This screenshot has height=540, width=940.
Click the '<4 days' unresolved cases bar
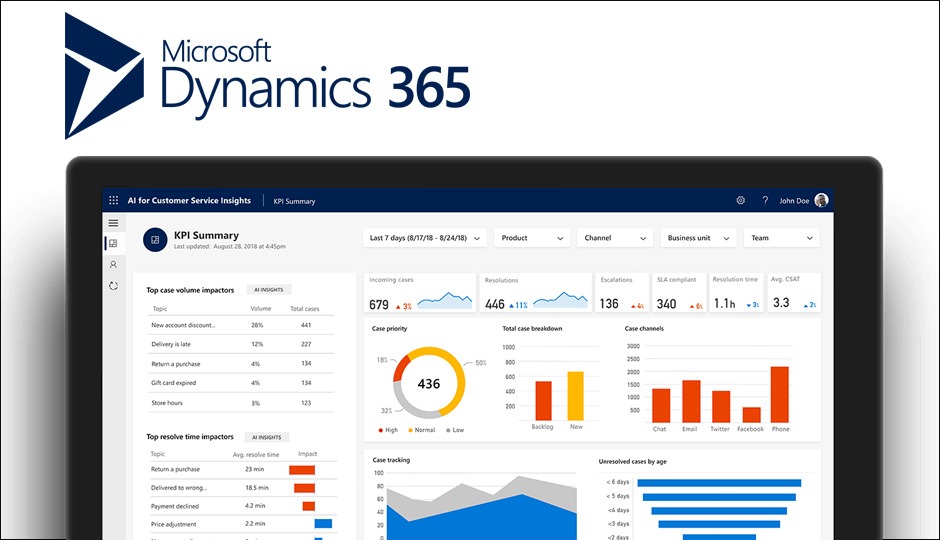[x=719, y=511]
